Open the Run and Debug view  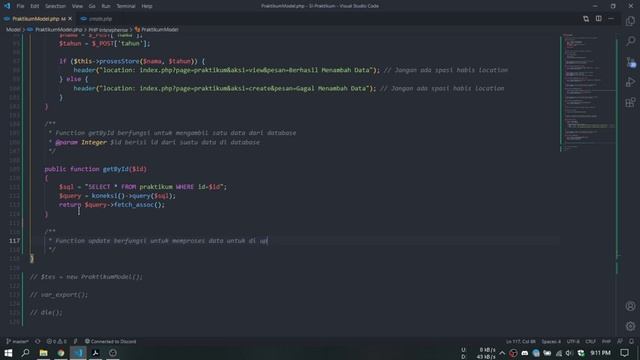click(x=630, y=82)
